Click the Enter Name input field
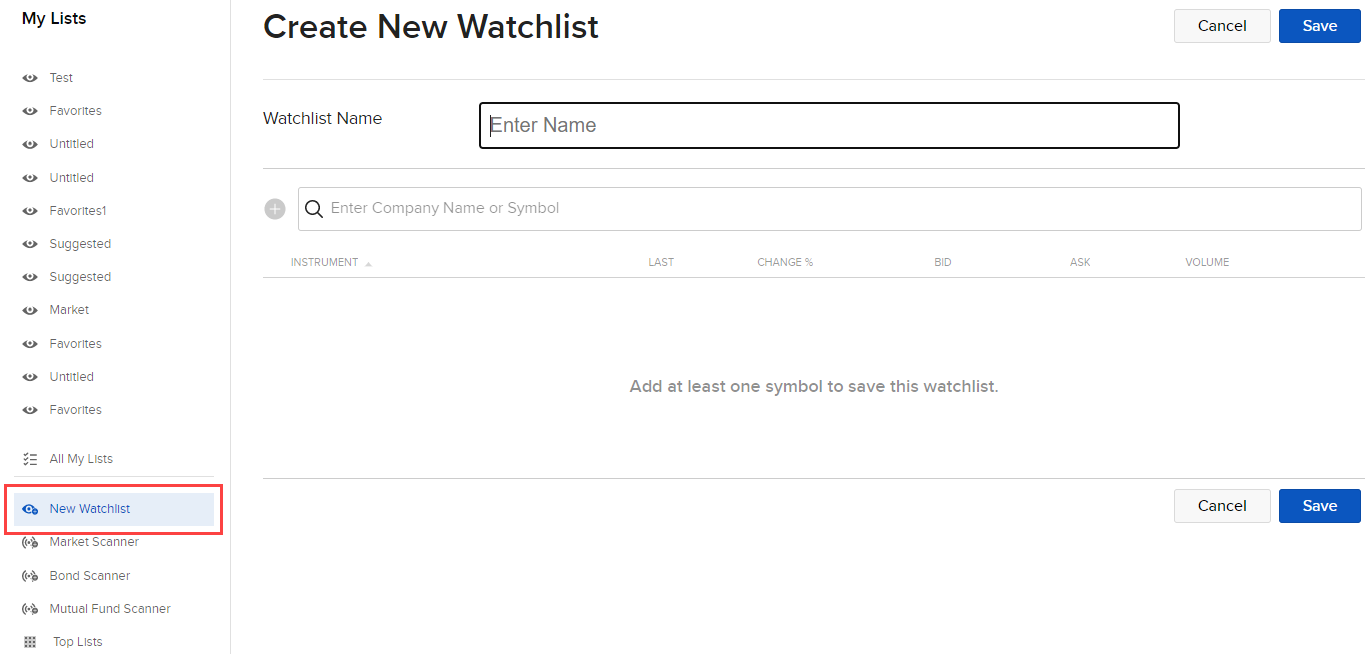 pyautogui.click(x=829, y=125)
